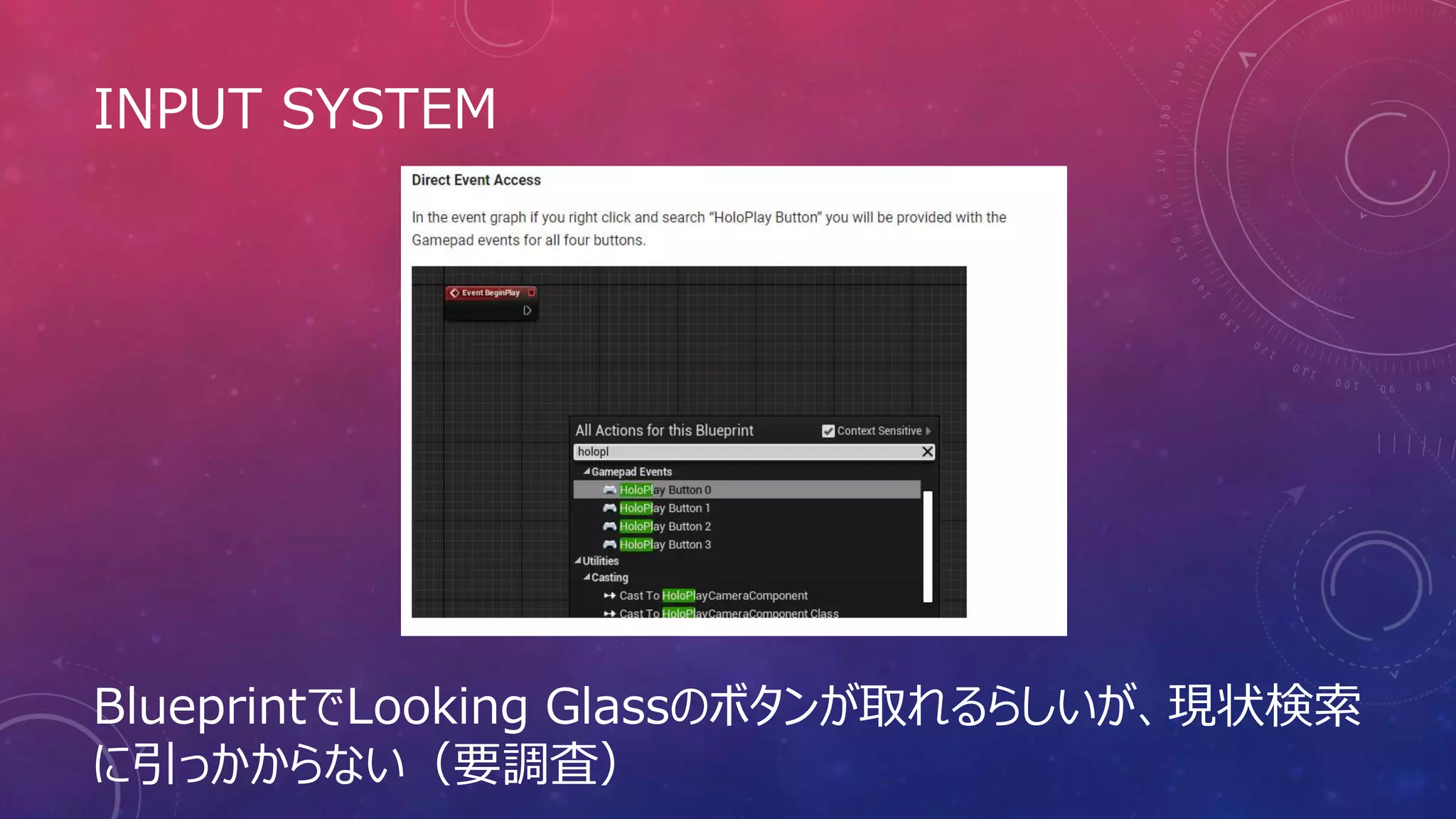Open the Context Sensitive options arrow
The image size is (1456, 819).
[928, 431]
